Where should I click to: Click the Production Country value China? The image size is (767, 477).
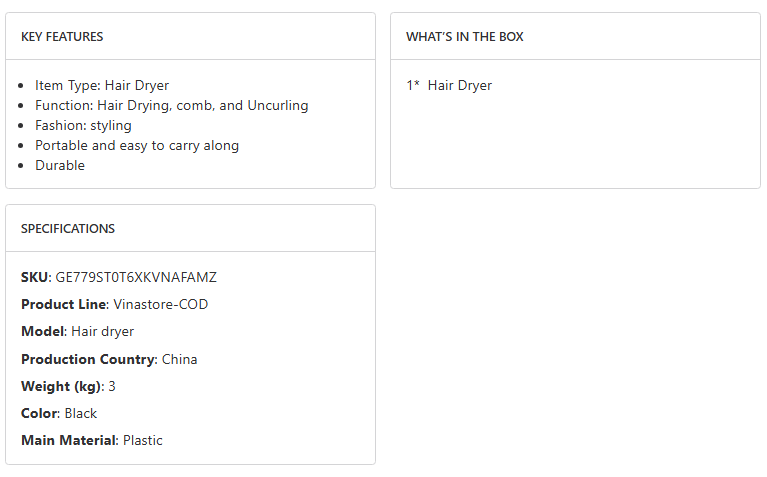click(179, 359)
